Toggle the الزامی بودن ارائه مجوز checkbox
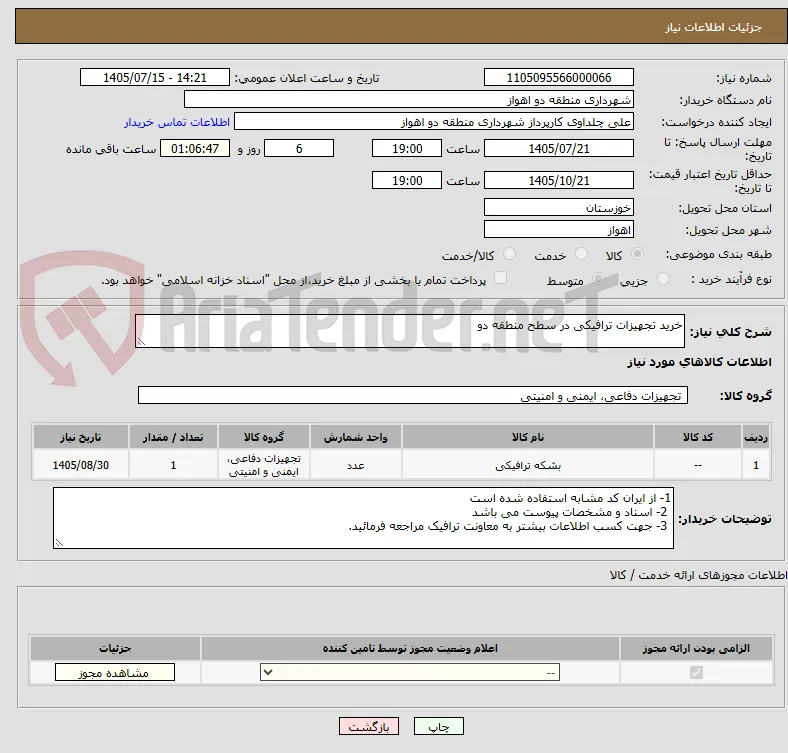Screen dimensions: 788x753 [x=696, y=672]
